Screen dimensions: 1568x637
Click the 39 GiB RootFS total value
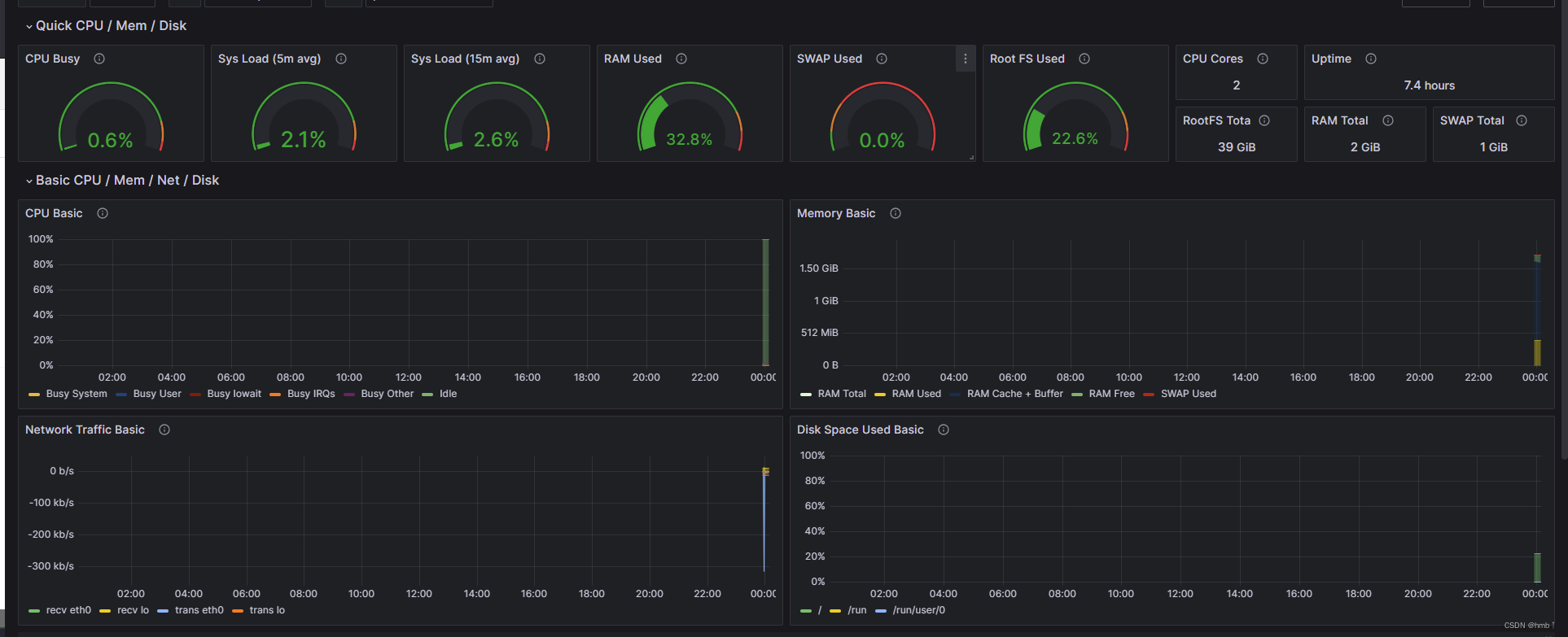tap(1237, 147)
